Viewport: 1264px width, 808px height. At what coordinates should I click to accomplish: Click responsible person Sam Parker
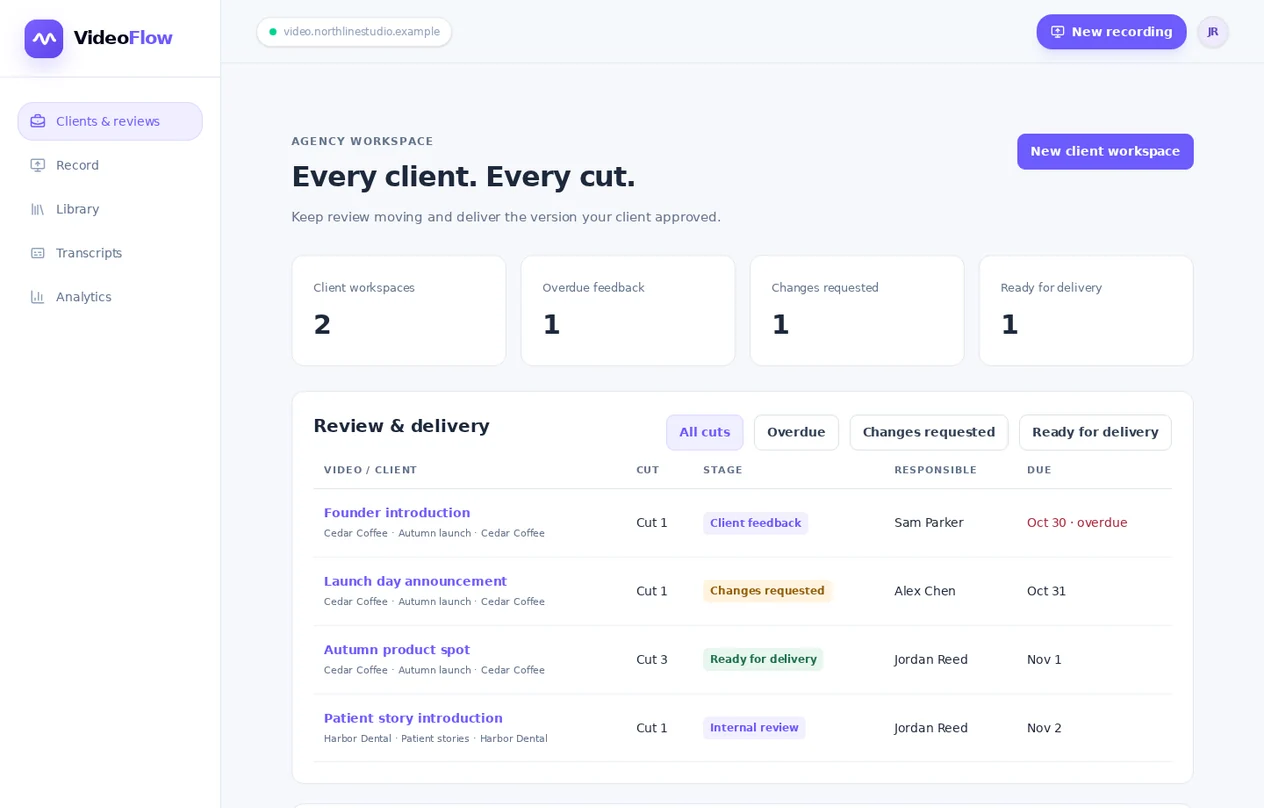tap(929, 523)
